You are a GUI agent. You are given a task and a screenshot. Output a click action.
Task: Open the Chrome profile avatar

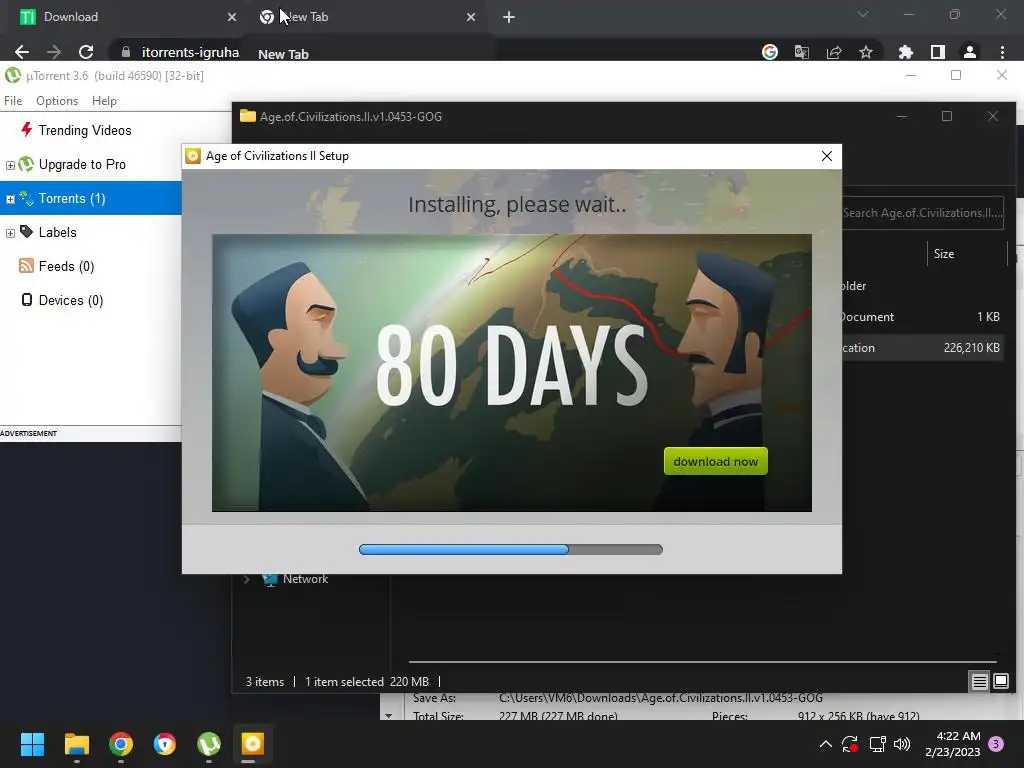click(969, 52)
